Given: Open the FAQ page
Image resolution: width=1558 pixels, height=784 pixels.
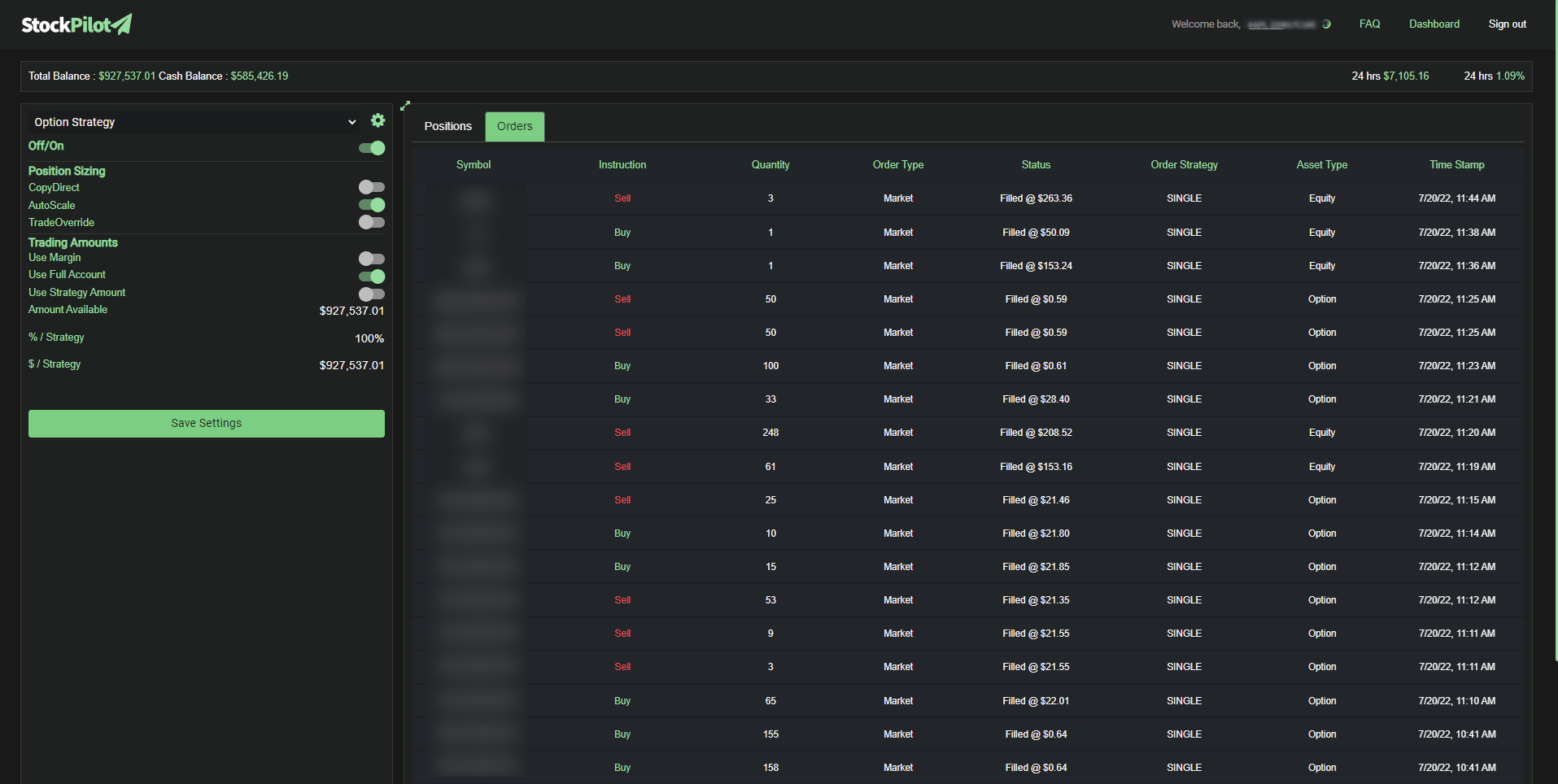Looking at the screenshot, I should click(x=1369, y=24).
